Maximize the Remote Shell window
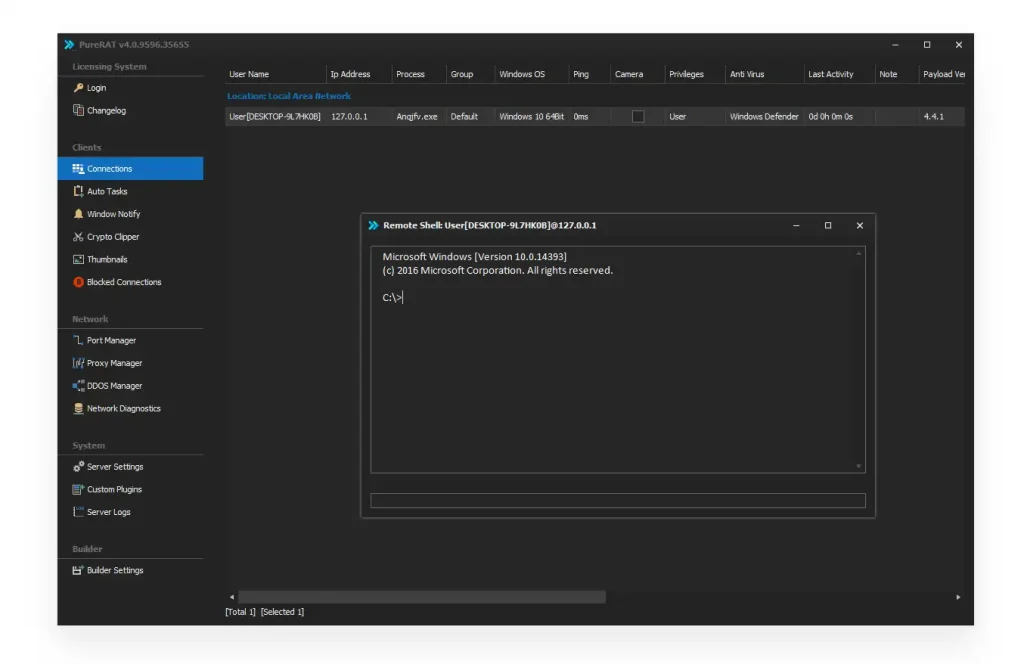Screen dimensions: 1024x664 point(827,226)
